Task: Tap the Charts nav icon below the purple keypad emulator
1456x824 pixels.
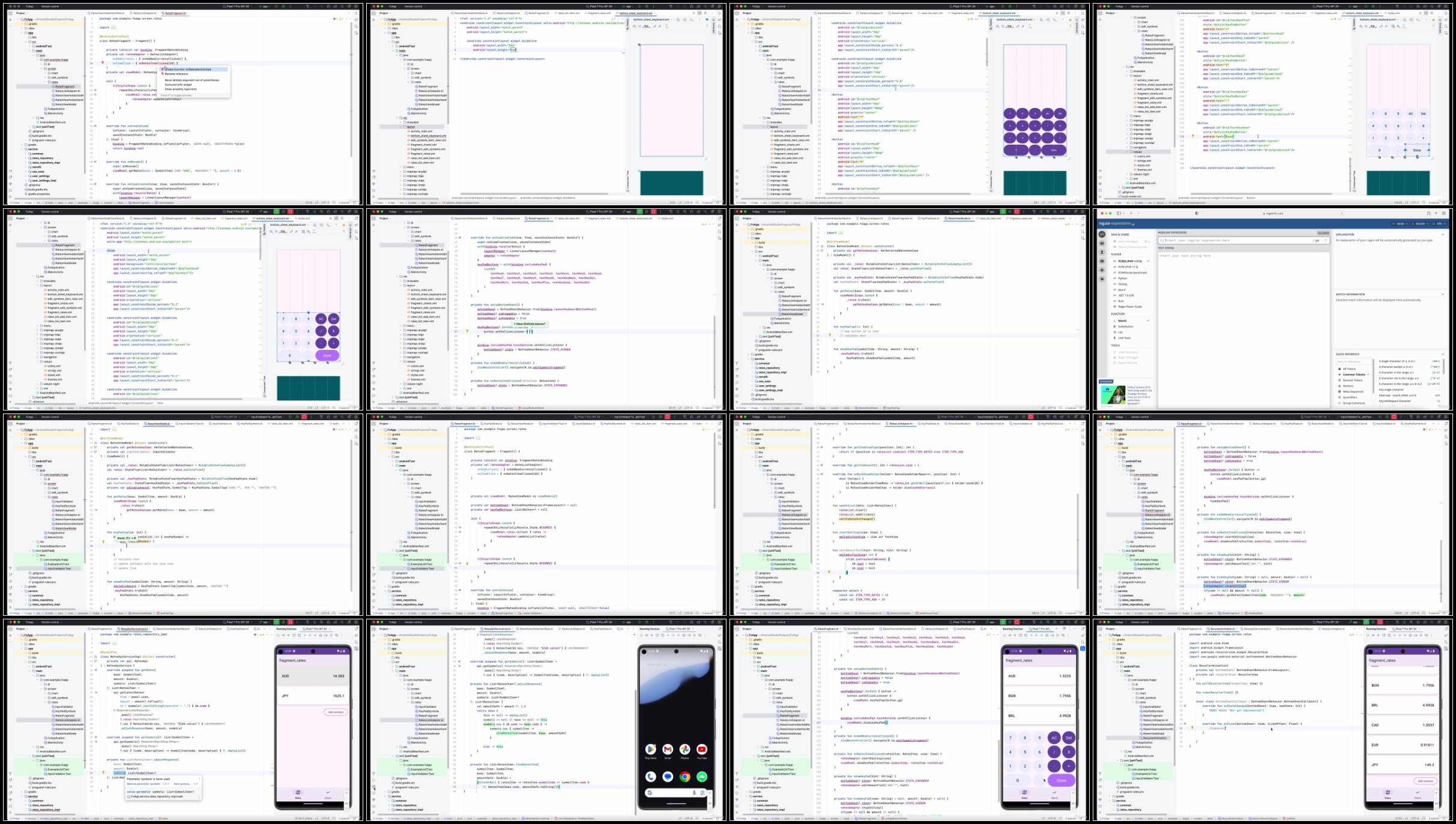Action: [1054, 794]
